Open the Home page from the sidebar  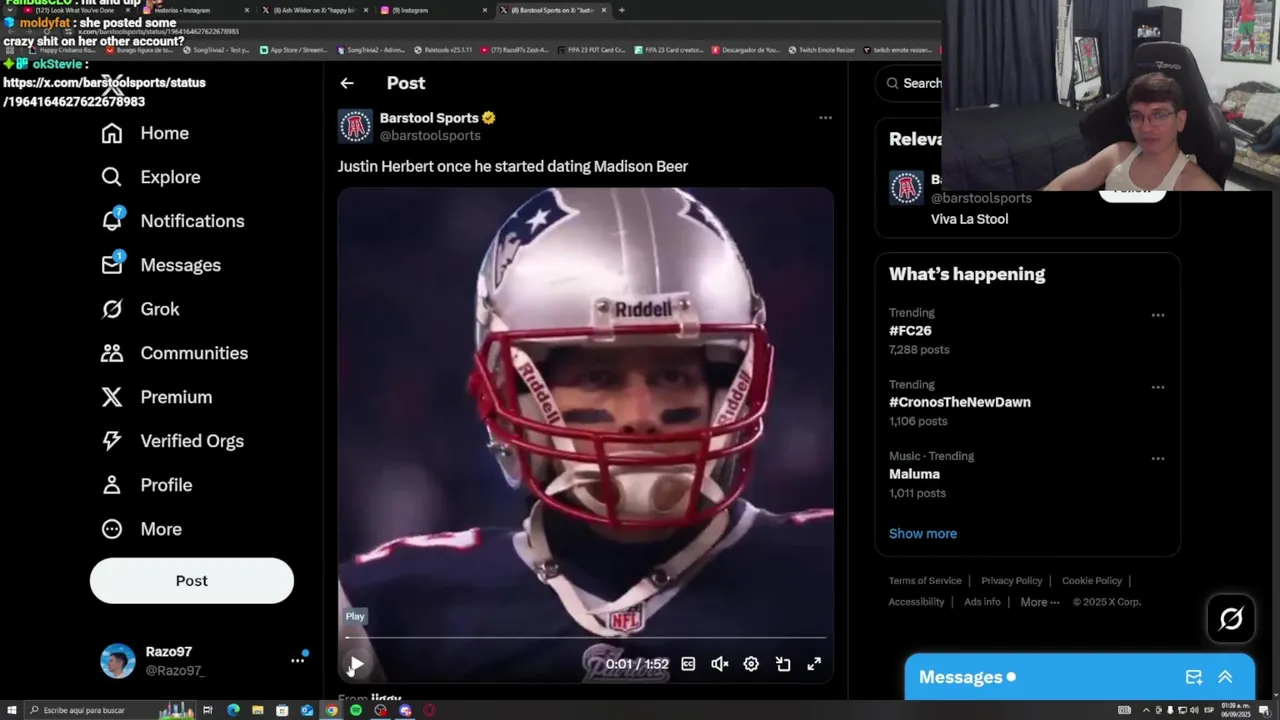coord(145,133)
